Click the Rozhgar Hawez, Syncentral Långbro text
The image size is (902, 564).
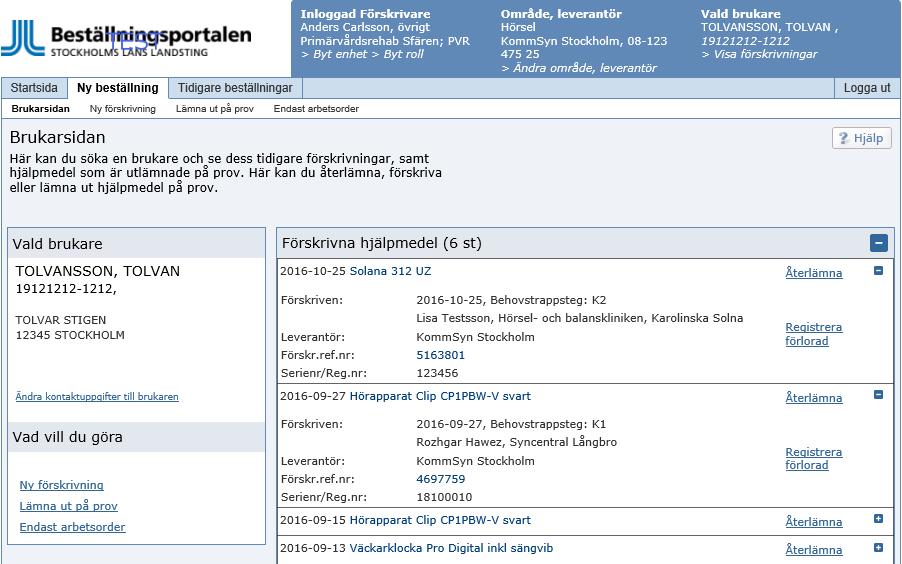click(517, 442)
